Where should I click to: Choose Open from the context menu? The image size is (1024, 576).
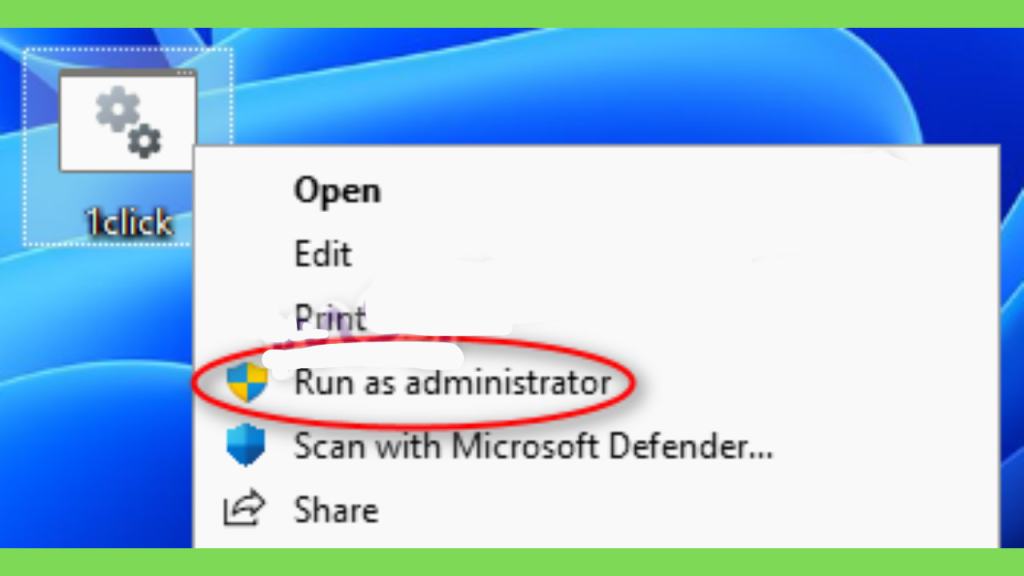337,191
